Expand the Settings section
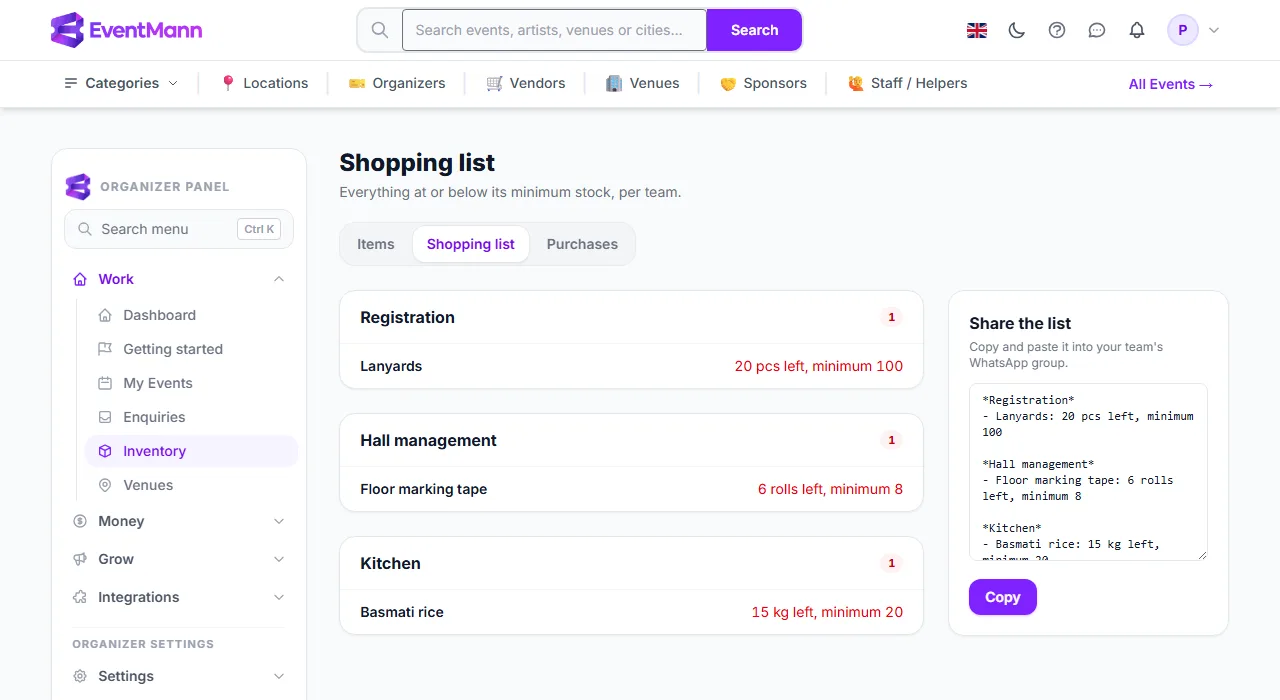This screenshot has width=1280, height=700. click(x=179, y=676)
